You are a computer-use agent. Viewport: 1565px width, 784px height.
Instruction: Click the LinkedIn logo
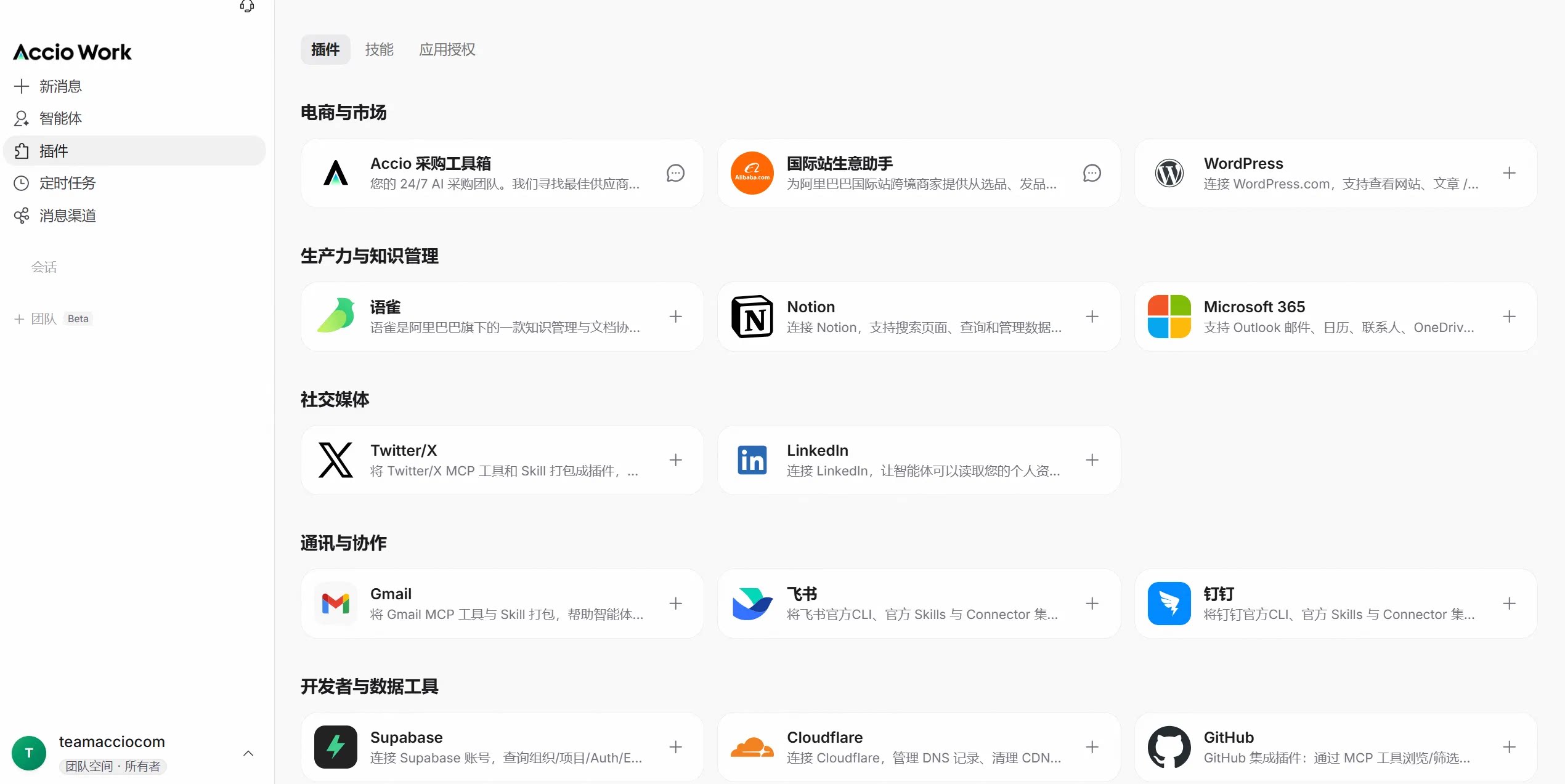click(752, 460)
